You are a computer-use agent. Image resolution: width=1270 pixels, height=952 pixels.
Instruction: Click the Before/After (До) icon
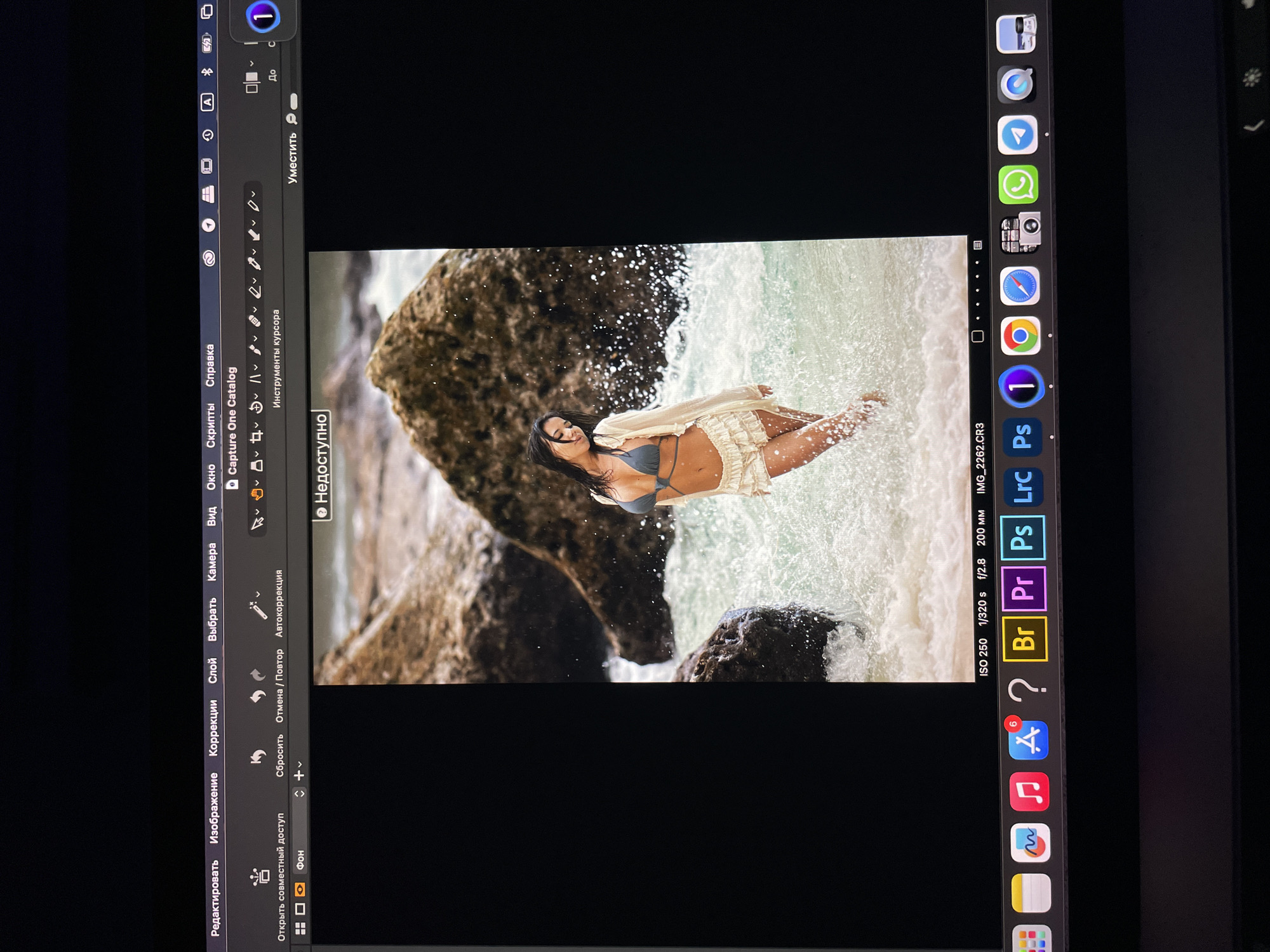tap(251, 83)
